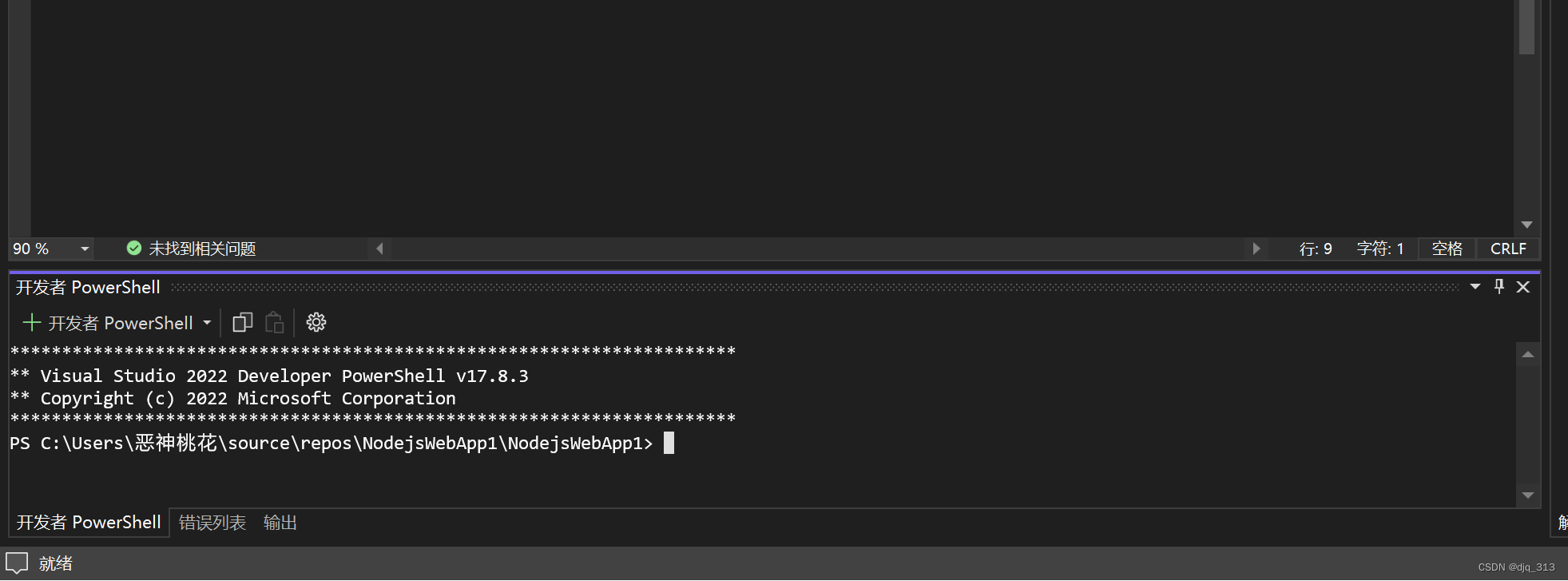Open the 90 % zoom level dropdown

[x=85, y=249]
